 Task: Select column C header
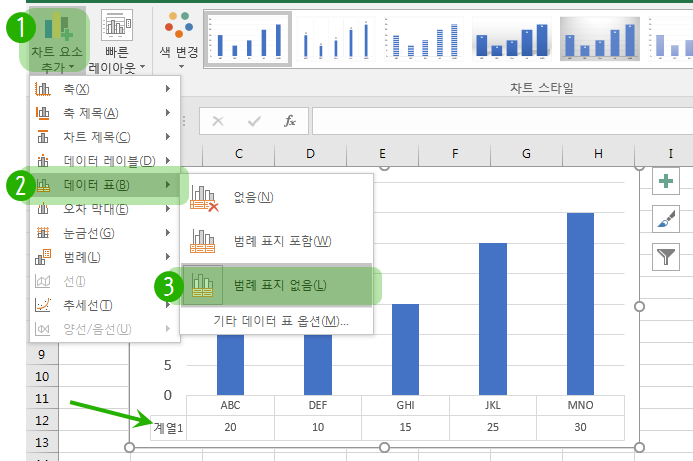click(239, 154)
